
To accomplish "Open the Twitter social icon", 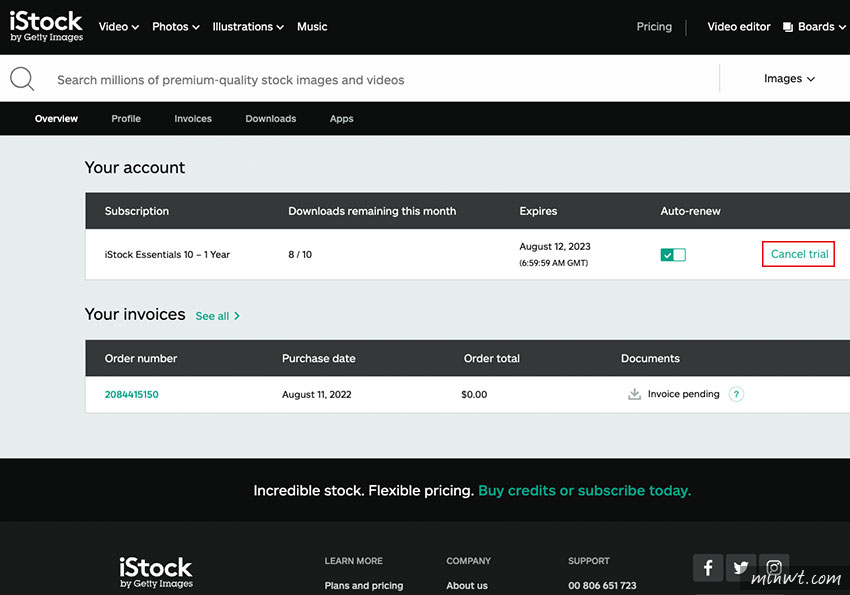I will pyautogui.click(x=740, y=567).
